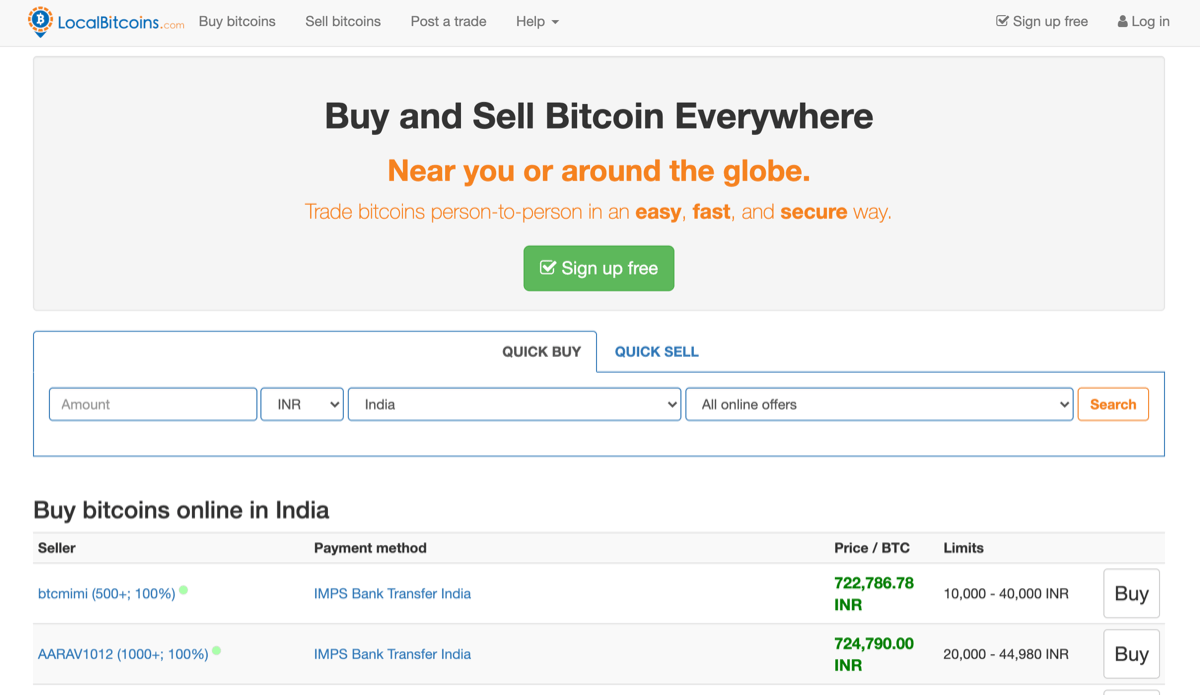Open the currency dropdown showing INR

(301, 404)
